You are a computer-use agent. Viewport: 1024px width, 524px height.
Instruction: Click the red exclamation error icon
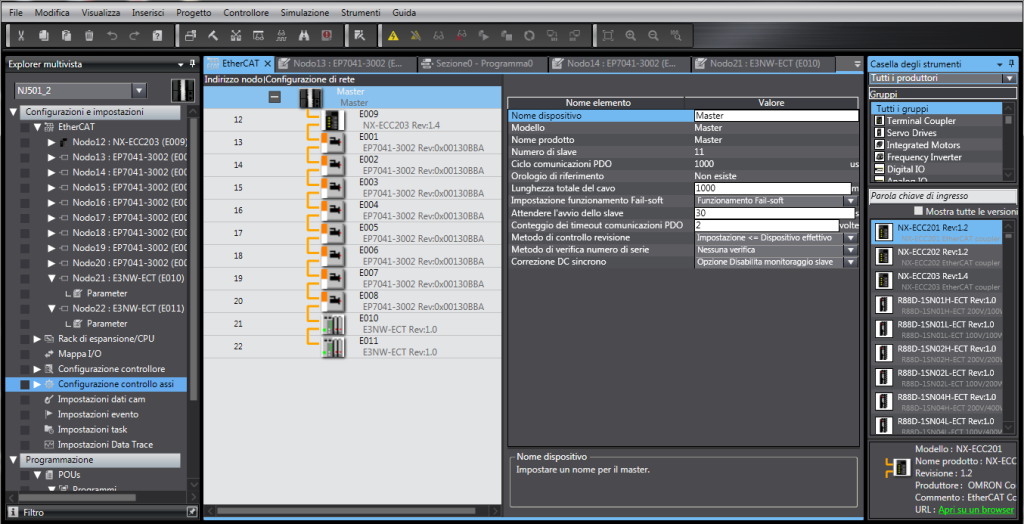tap(327, 36)
